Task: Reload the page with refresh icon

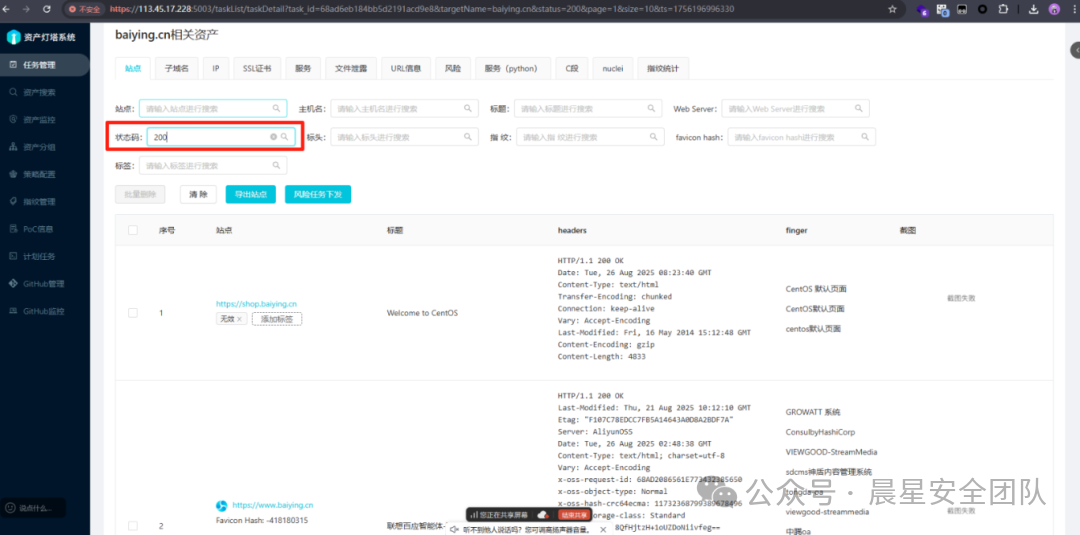Action: 46,9
